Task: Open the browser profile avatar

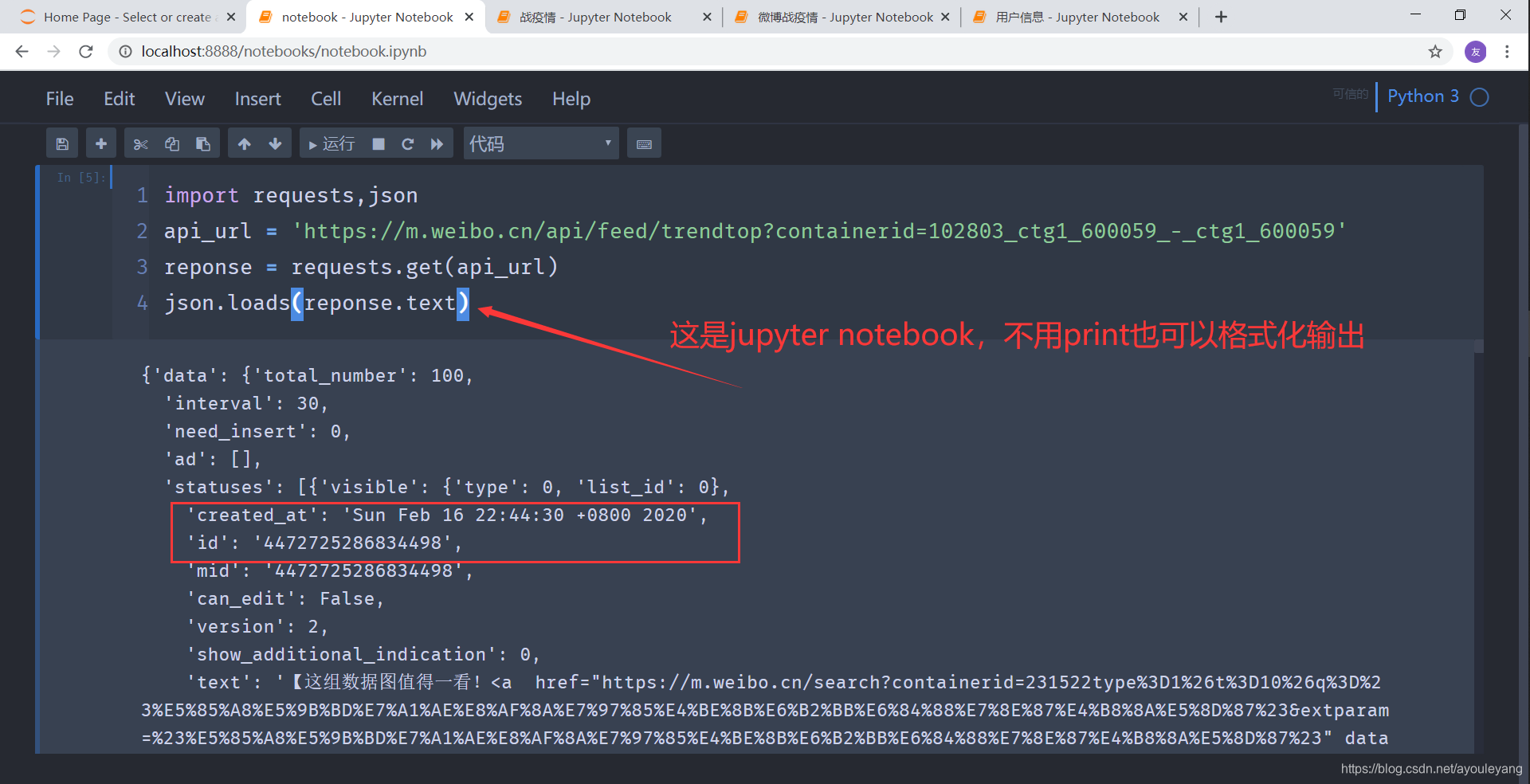Action: tap(1475, 52)
